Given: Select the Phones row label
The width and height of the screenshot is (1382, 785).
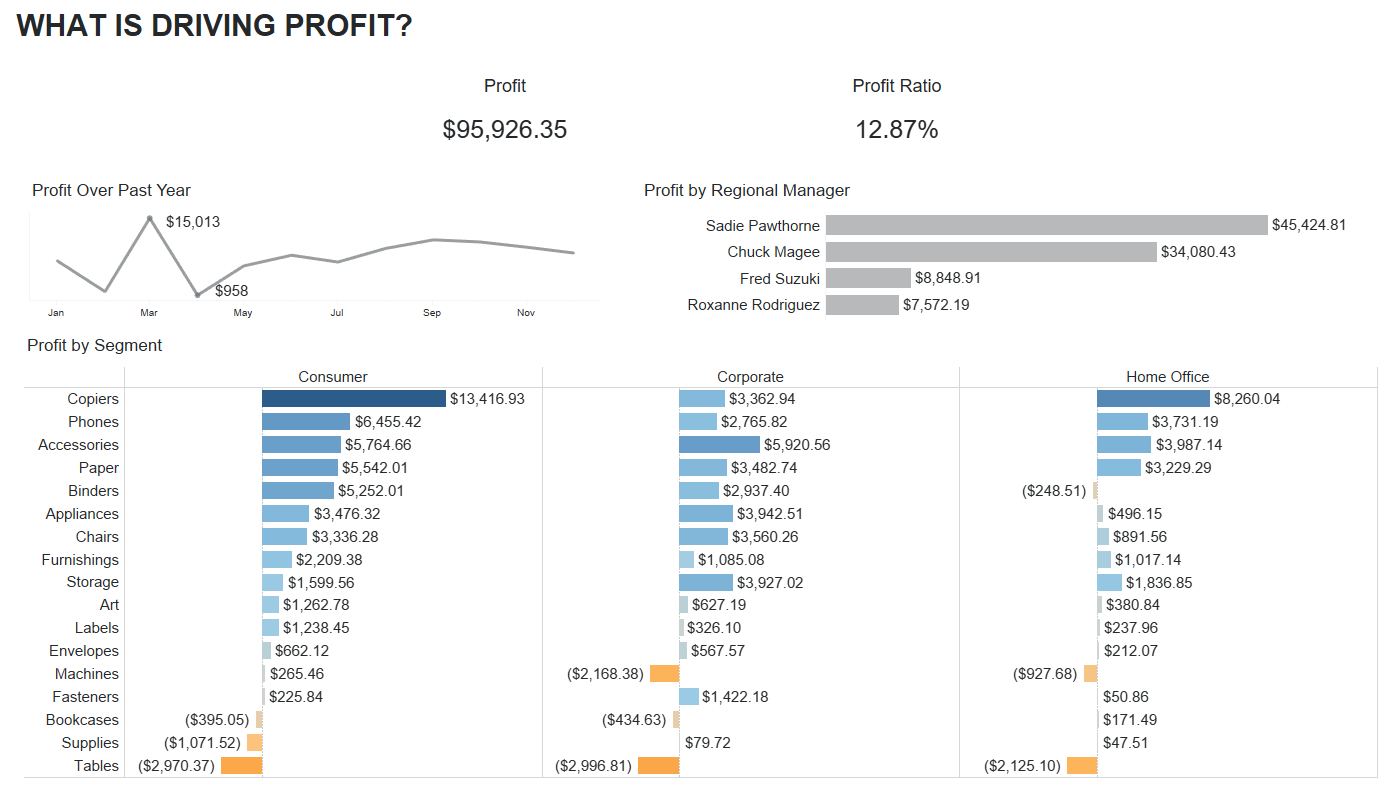Looking at the screenshot, I should (x=93, y=422).
